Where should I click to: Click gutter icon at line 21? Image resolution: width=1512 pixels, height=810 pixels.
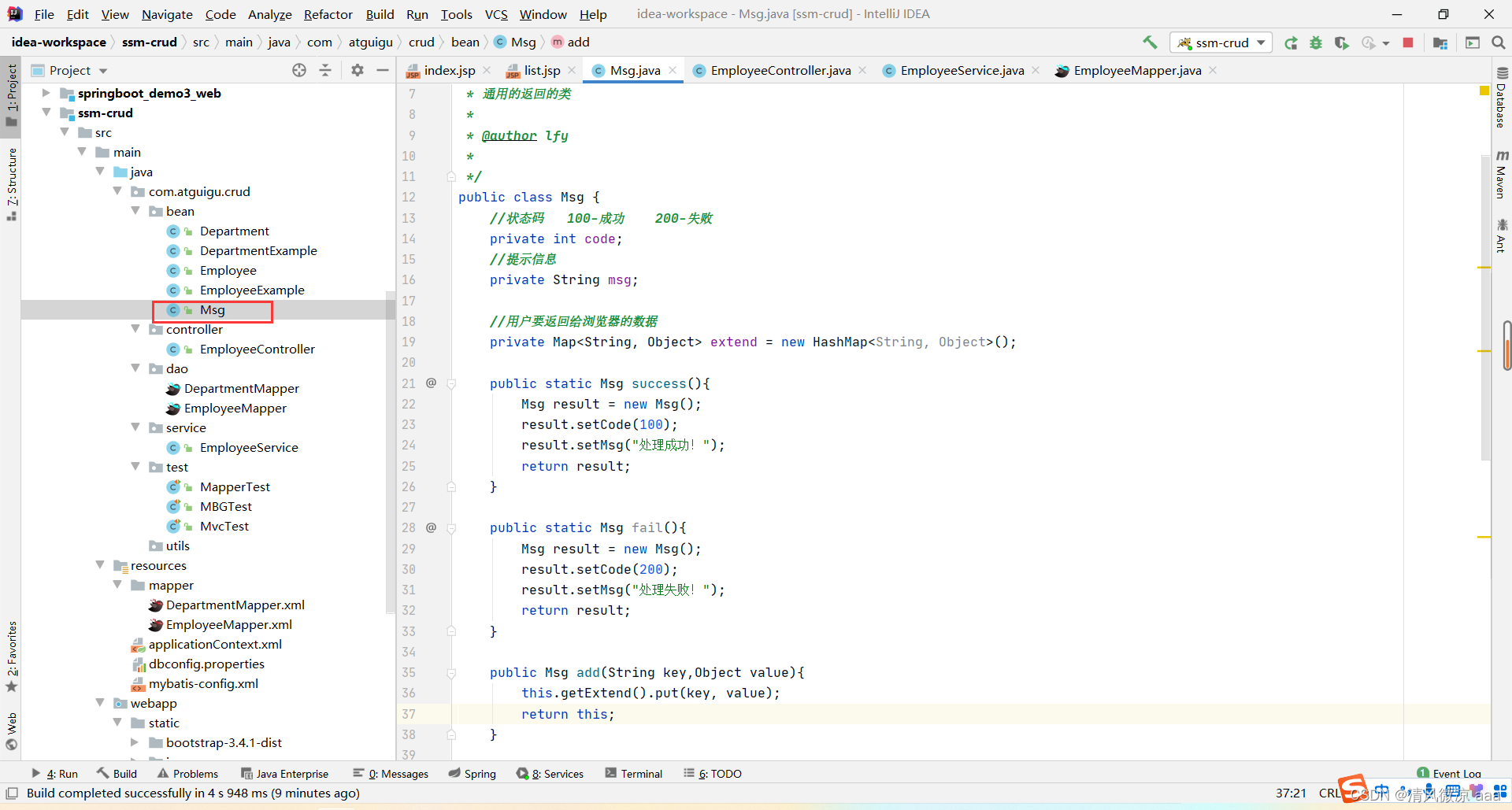[x=431, y=383]
